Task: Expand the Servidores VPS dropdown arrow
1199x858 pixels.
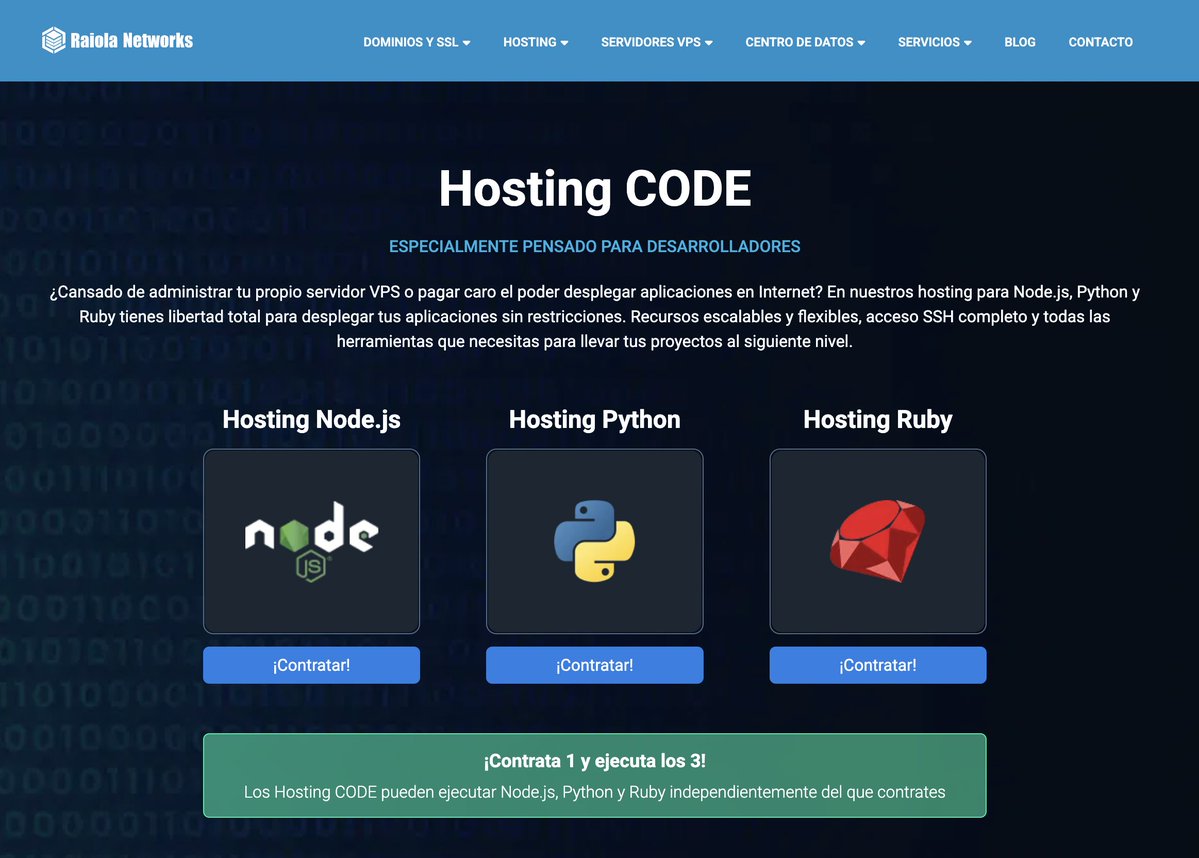Action: point(709,43)
